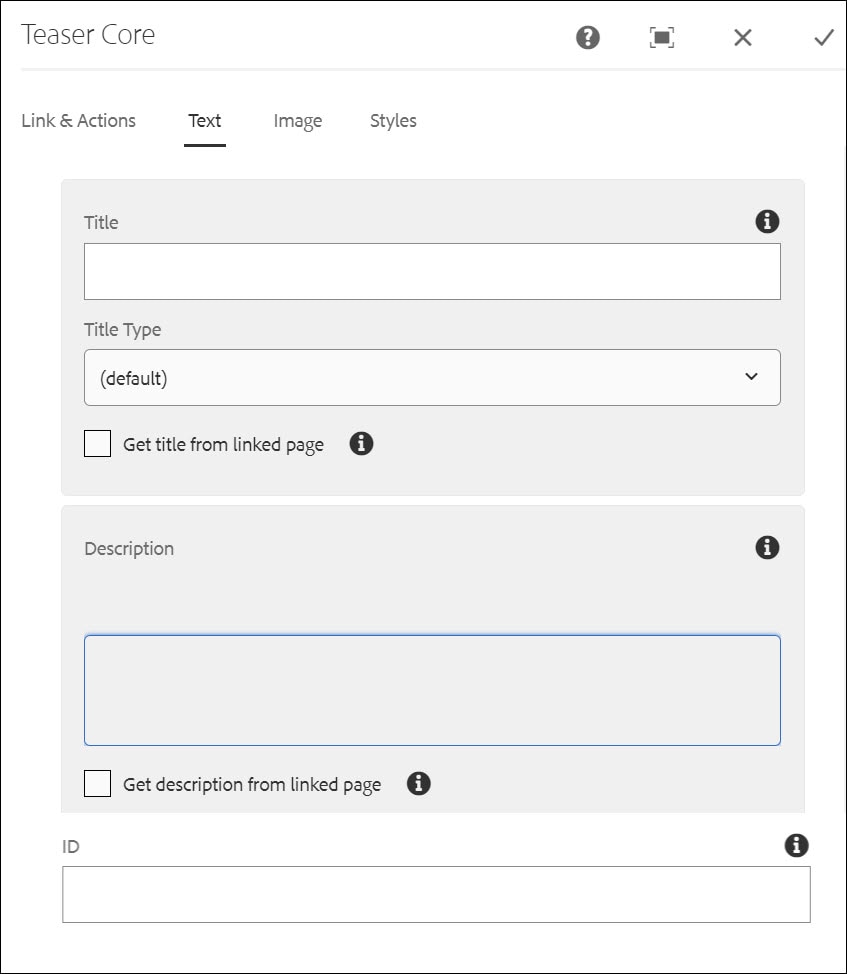
Task: Focus the ID input field
Action: coord(436,894)
